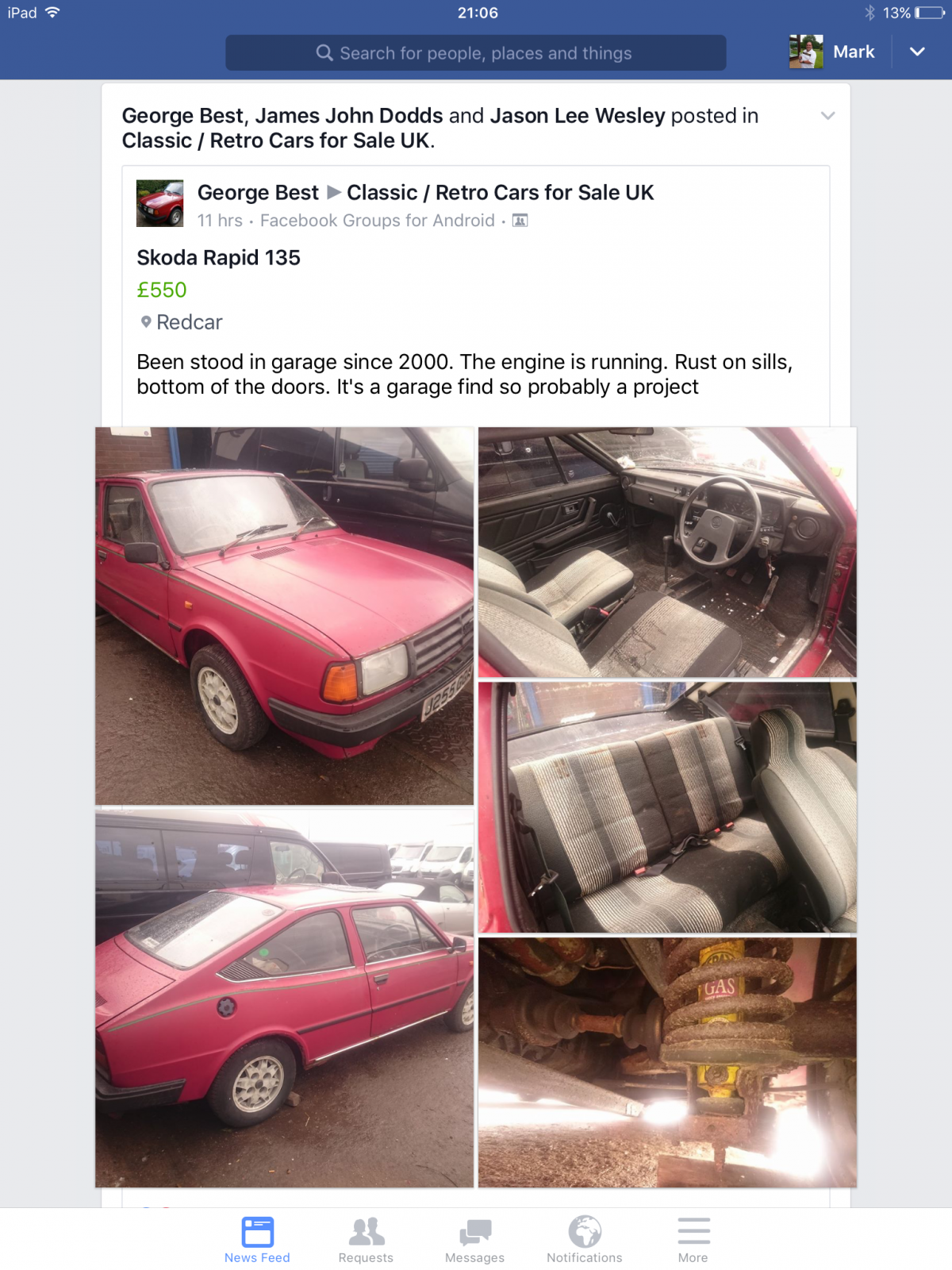Expand post options chevron
The height and width of the screenshot is (1270, 952).
(827, 116)
